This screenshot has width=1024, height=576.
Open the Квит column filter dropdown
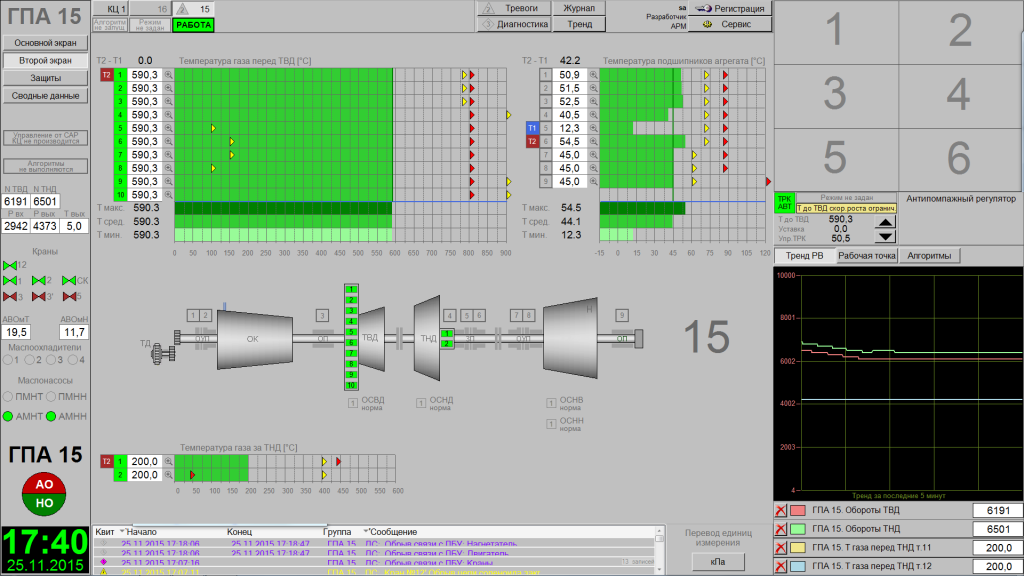coord(121,531)
